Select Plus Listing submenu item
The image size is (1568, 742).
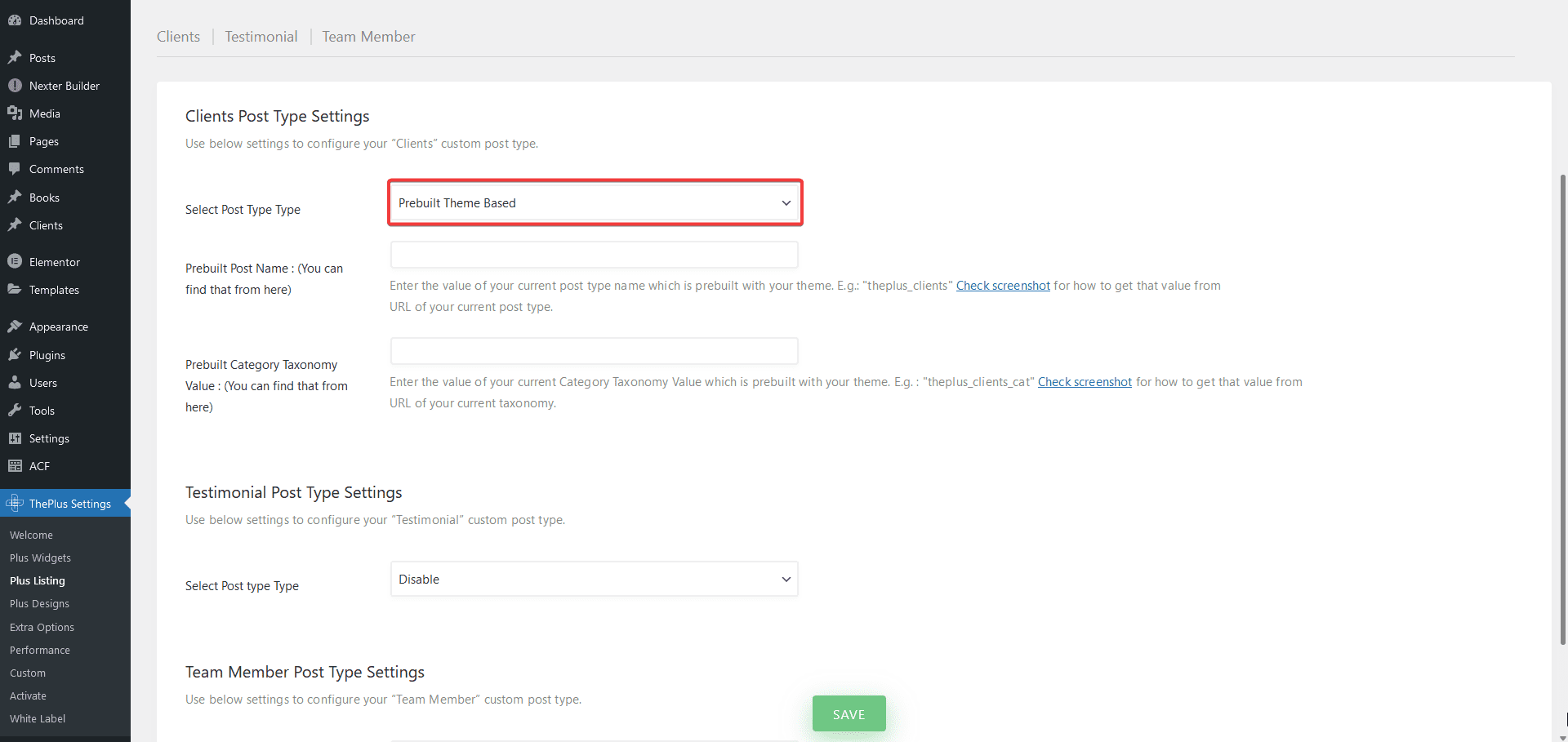coord(38,581)
